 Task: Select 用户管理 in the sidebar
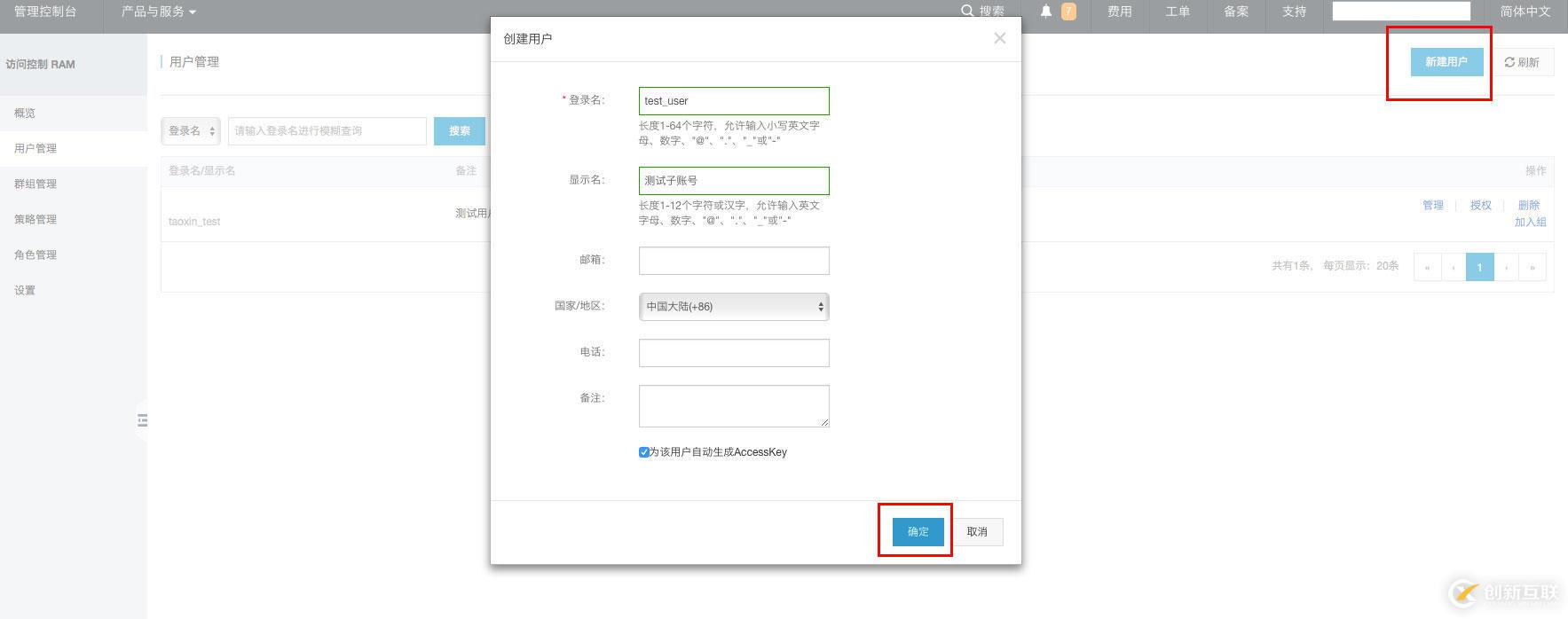74,149
